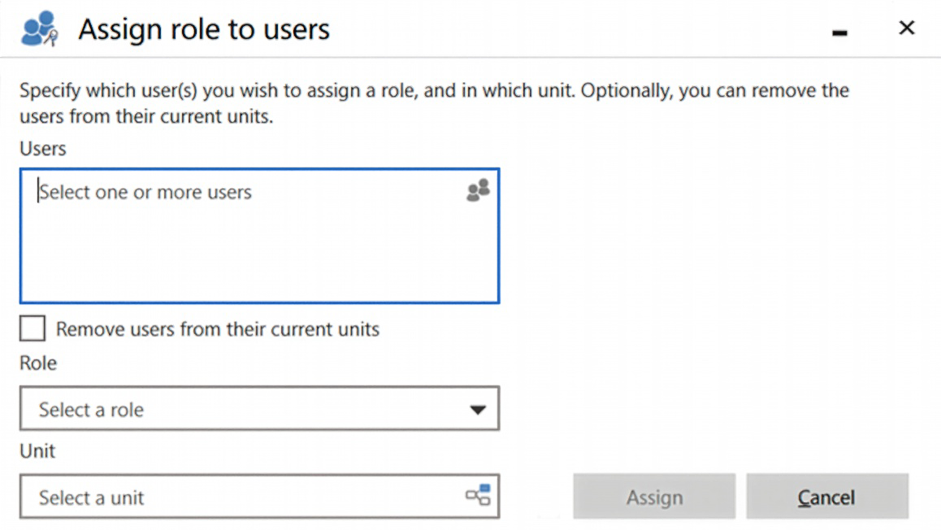
Task: Enable Remove users from current units checkbox
Action: click(33, 328)
